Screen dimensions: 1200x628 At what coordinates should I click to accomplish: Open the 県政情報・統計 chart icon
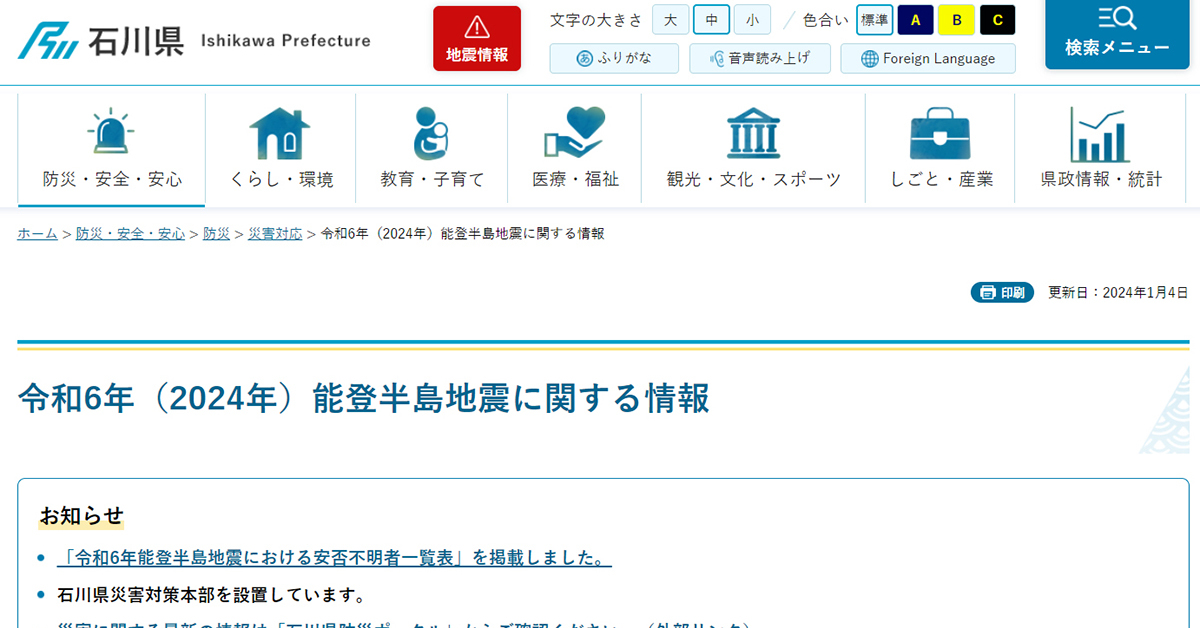click(x=1100, y=134)
